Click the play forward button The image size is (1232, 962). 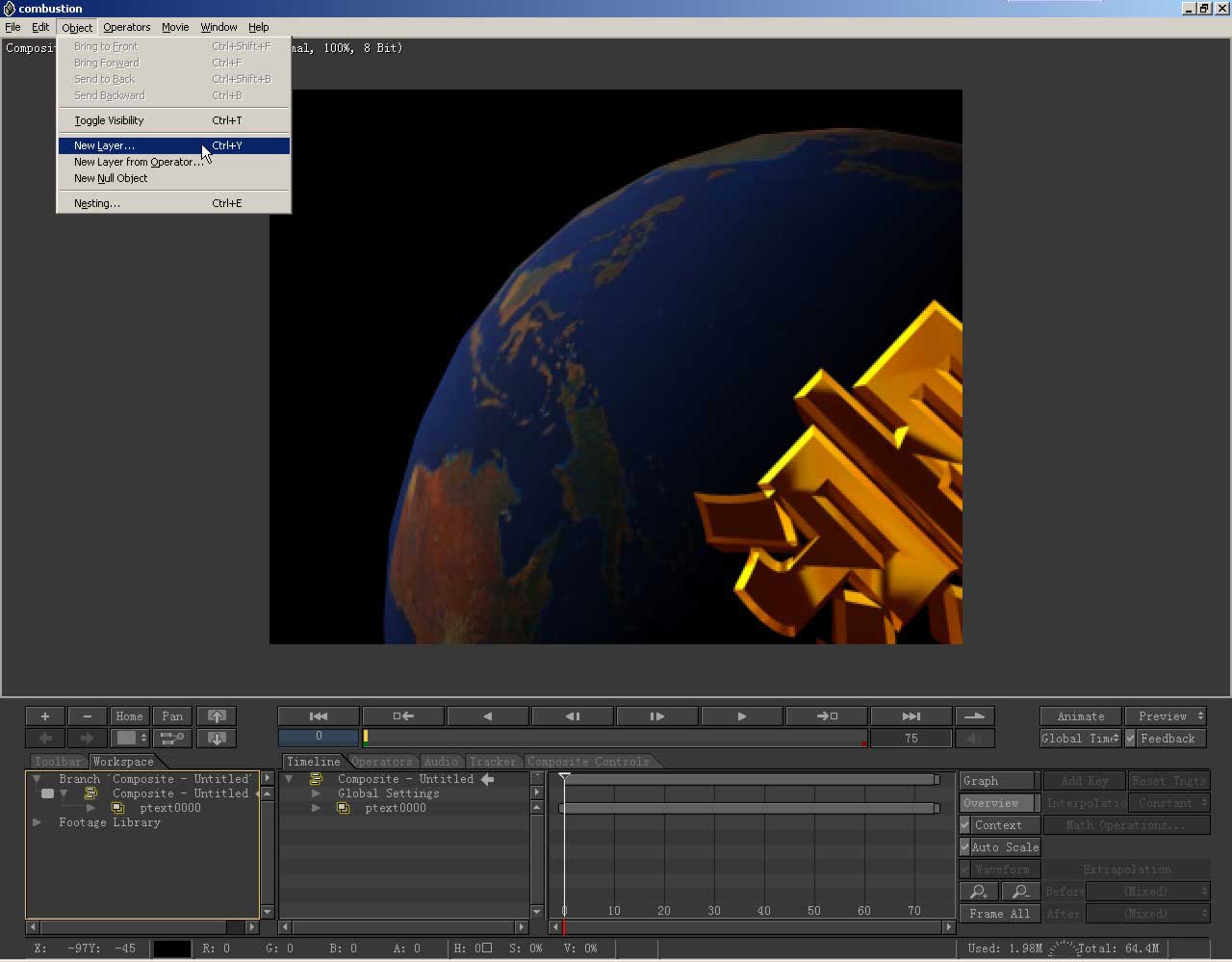[741, 716]
